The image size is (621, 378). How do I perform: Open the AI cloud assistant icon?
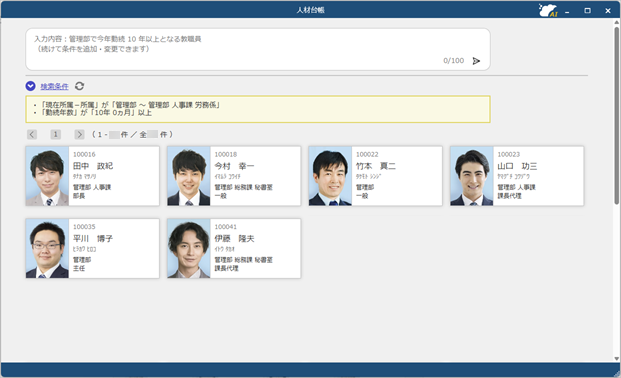pos(548,10)
